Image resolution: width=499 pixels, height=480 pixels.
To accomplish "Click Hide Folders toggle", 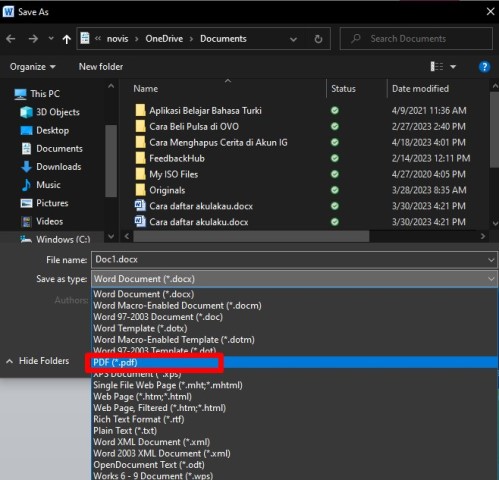I will click(x=38, y=361).
